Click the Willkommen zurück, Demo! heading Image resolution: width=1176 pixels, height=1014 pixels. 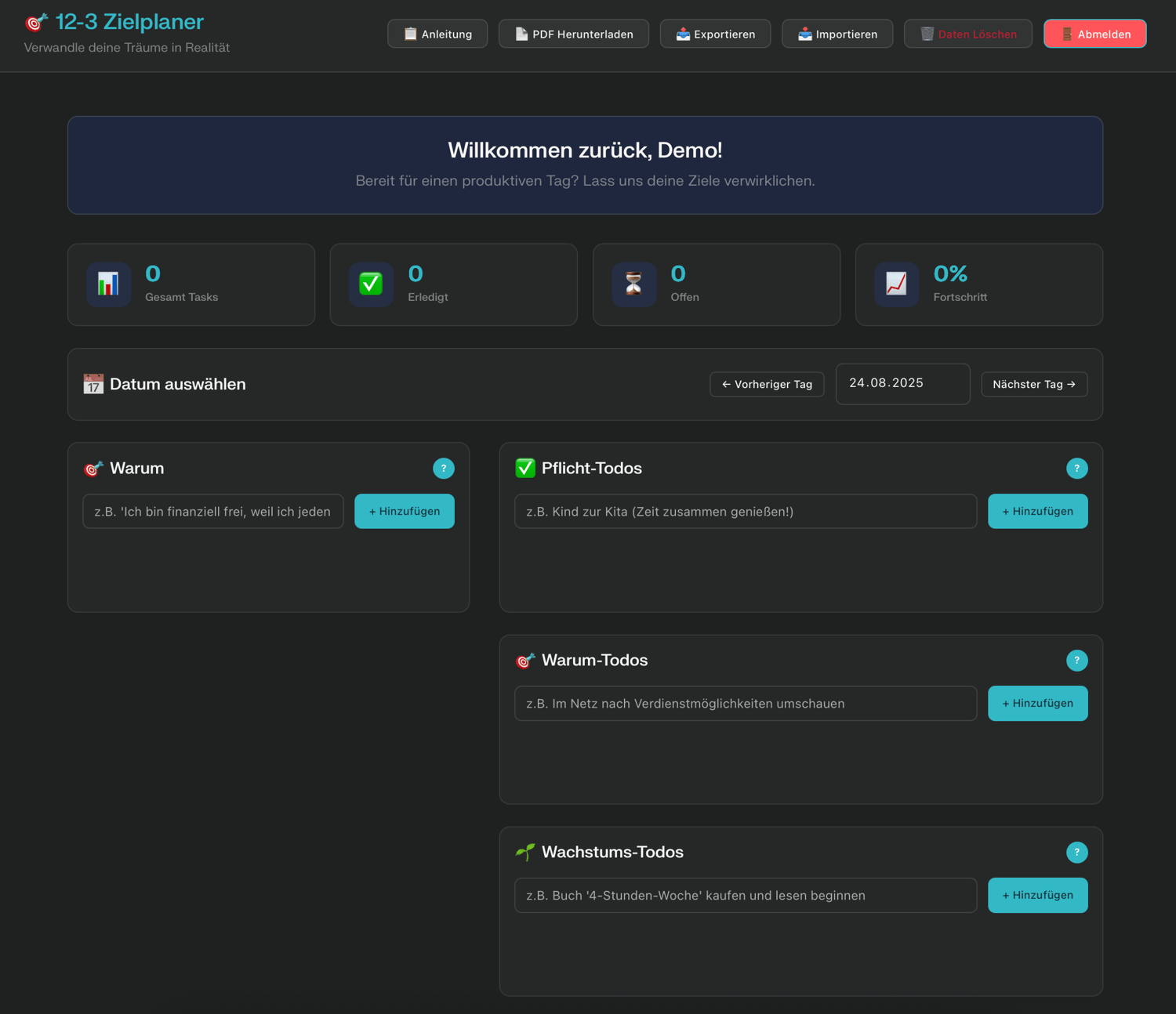[x=585, y=150]
